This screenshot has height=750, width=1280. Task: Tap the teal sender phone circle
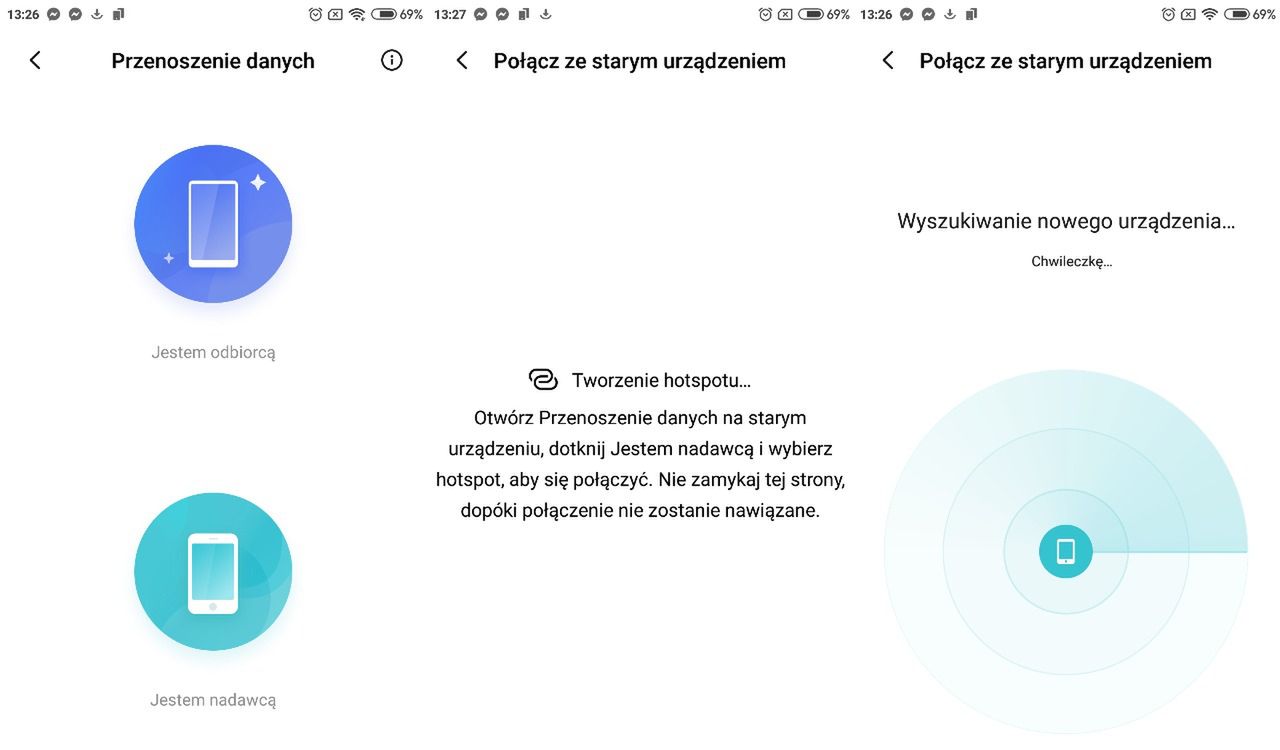tap(213, 572)
